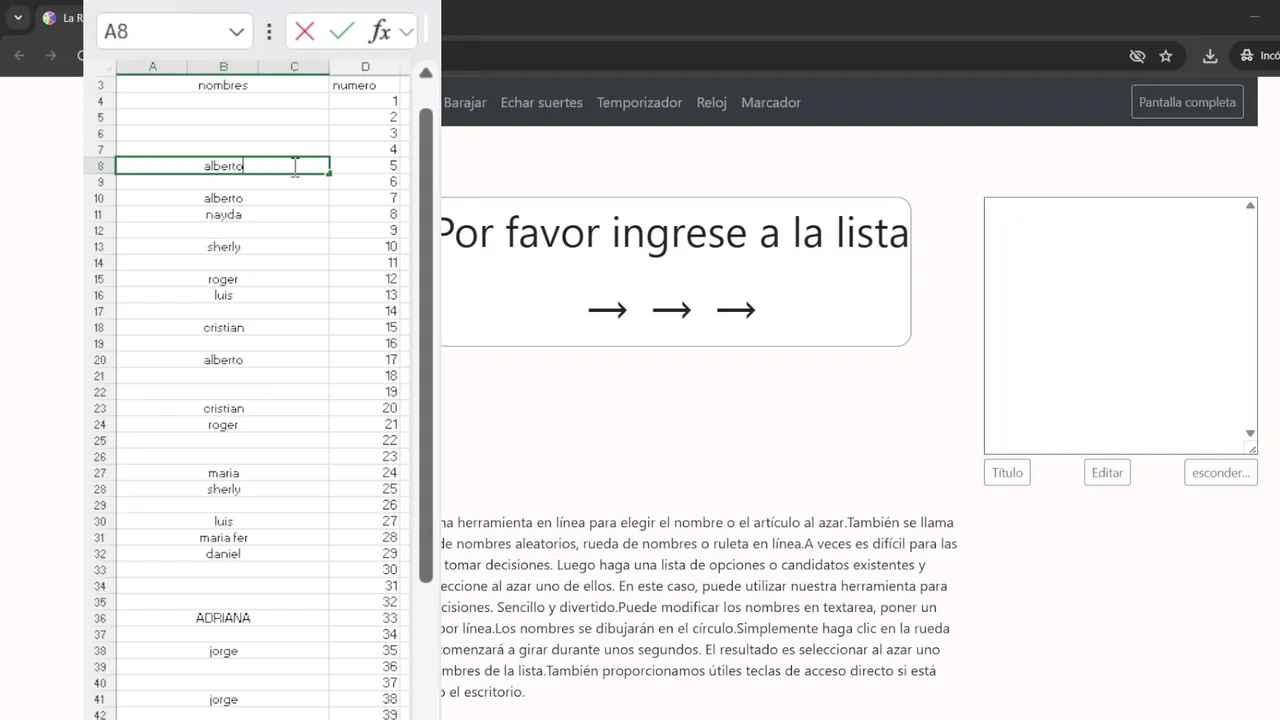Select row header 12 in the spreadsheet
Image resolution: width=1280 pixels, height=720 pixels.
point(99,231)
